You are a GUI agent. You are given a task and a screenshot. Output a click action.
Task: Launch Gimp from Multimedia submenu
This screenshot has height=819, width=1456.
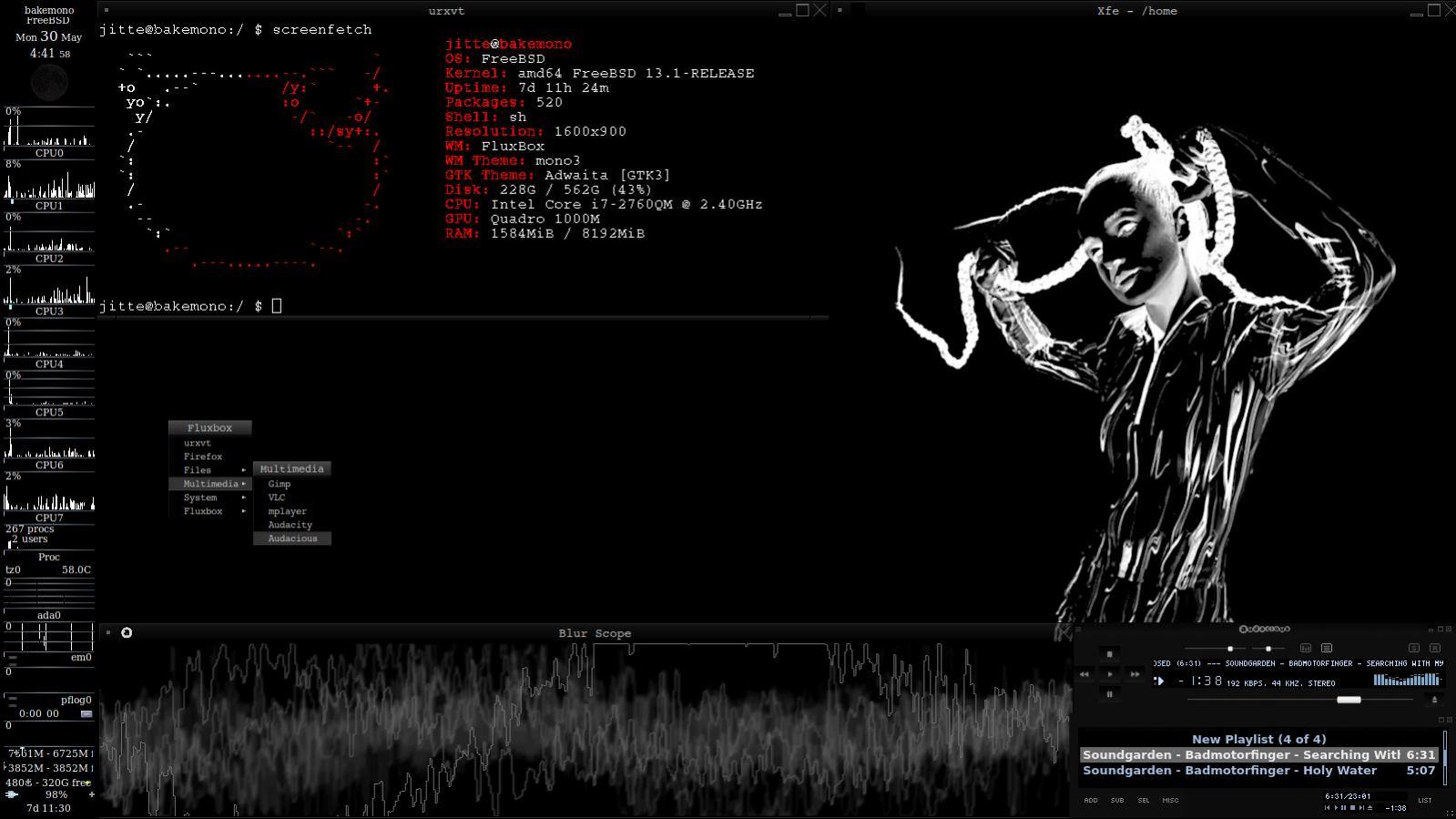click(291, 484)
